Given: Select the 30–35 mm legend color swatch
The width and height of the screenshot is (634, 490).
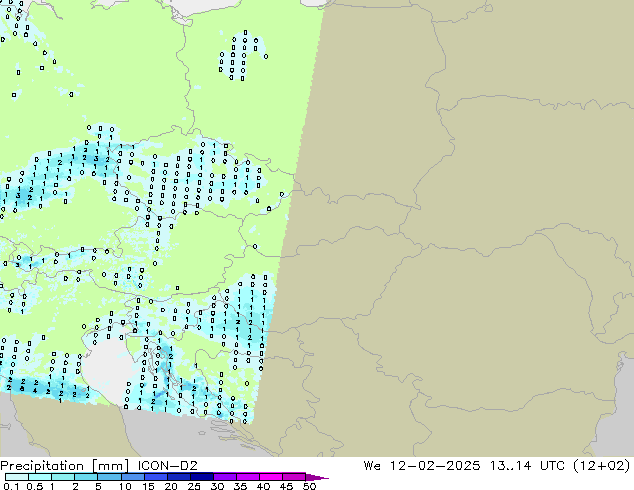Looking at the screenshot, I should coord(225,477).
